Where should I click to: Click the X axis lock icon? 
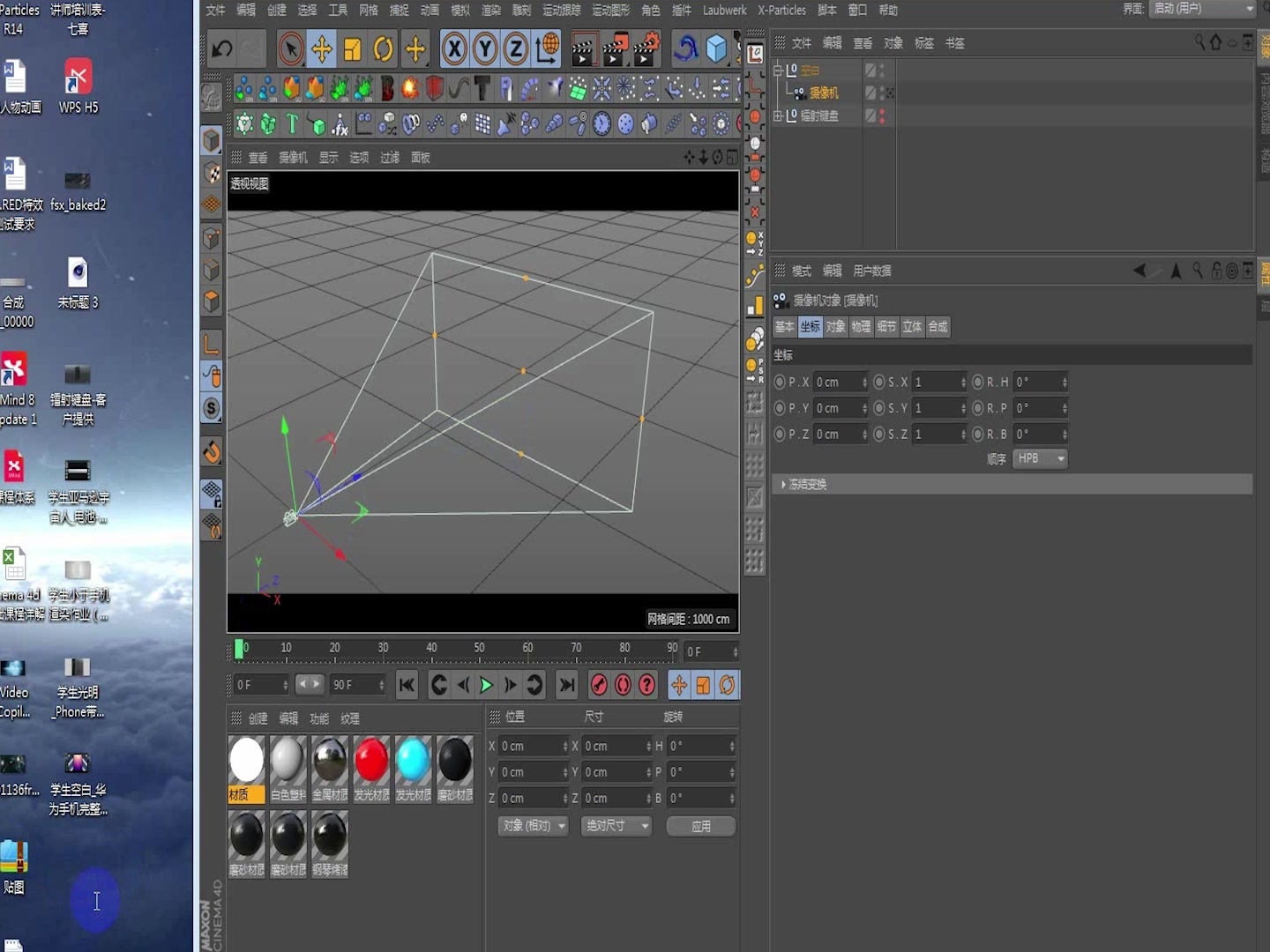tap(454, 48)
